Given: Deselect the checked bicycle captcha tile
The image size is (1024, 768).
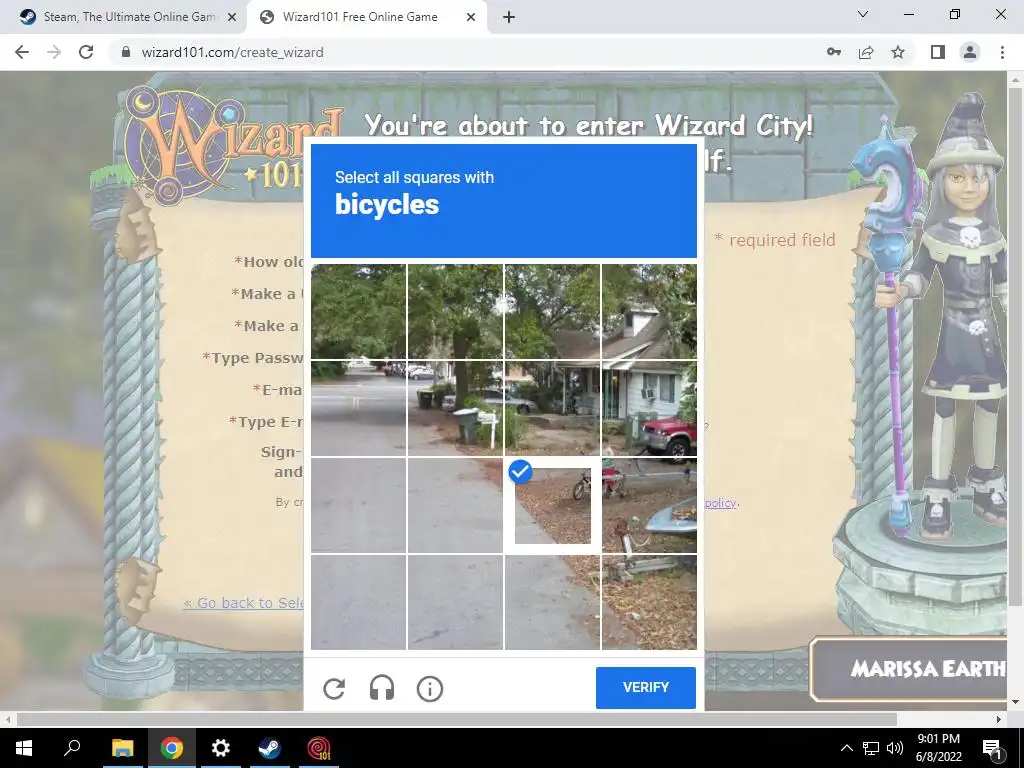Looking at the screenshot, I should pyautogui.click(x=552, y=505).
